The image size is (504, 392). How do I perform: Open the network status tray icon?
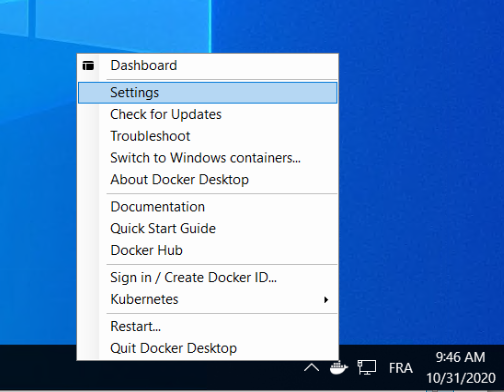[366, 368]
